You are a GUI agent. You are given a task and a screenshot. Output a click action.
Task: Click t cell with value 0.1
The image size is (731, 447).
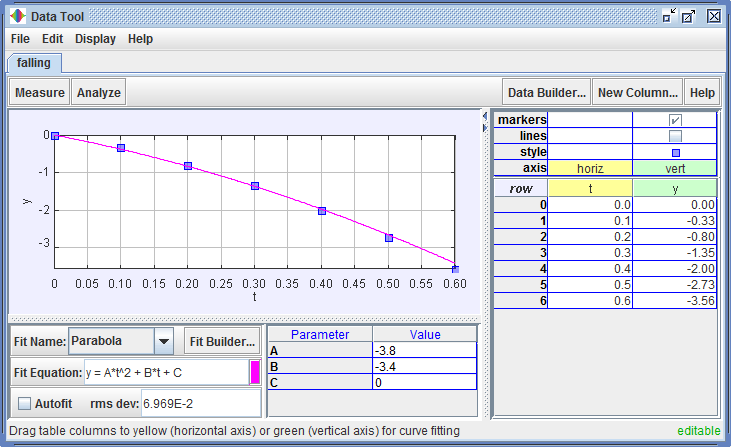pyautogui.click(x=590, y=220)
